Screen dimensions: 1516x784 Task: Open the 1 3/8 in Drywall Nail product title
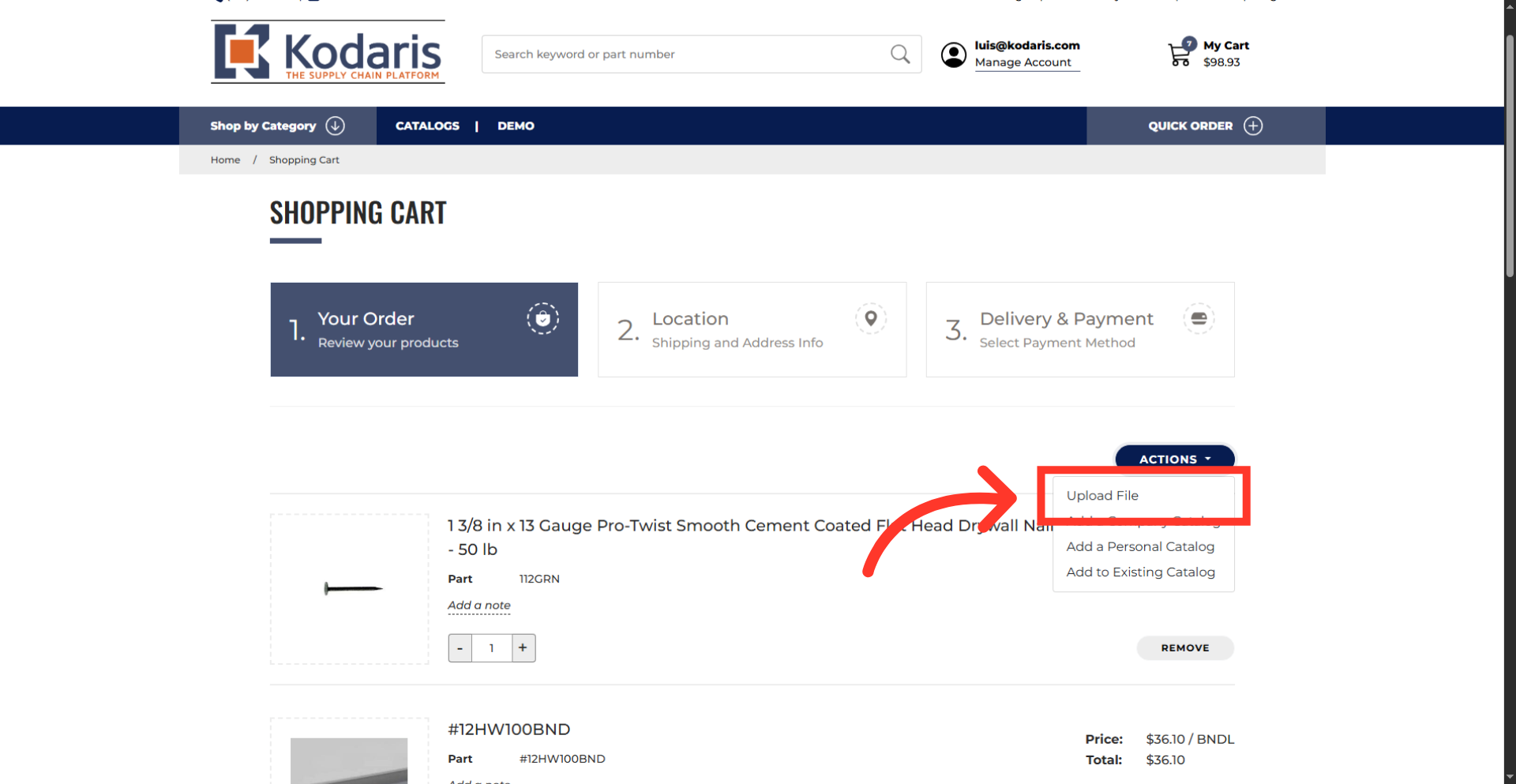[x=750, y=537]
